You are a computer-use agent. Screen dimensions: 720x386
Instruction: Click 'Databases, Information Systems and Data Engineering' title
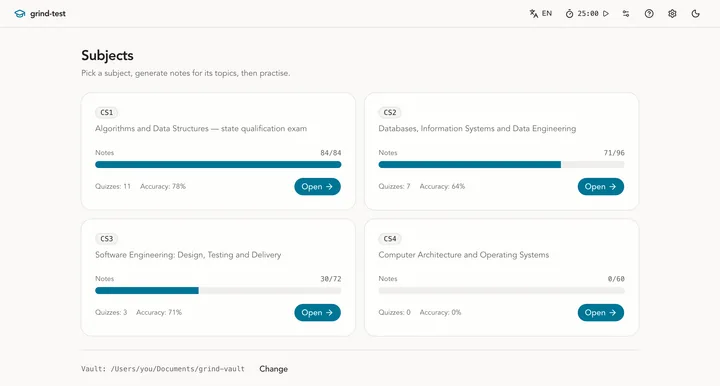click(x=477, y=129)
